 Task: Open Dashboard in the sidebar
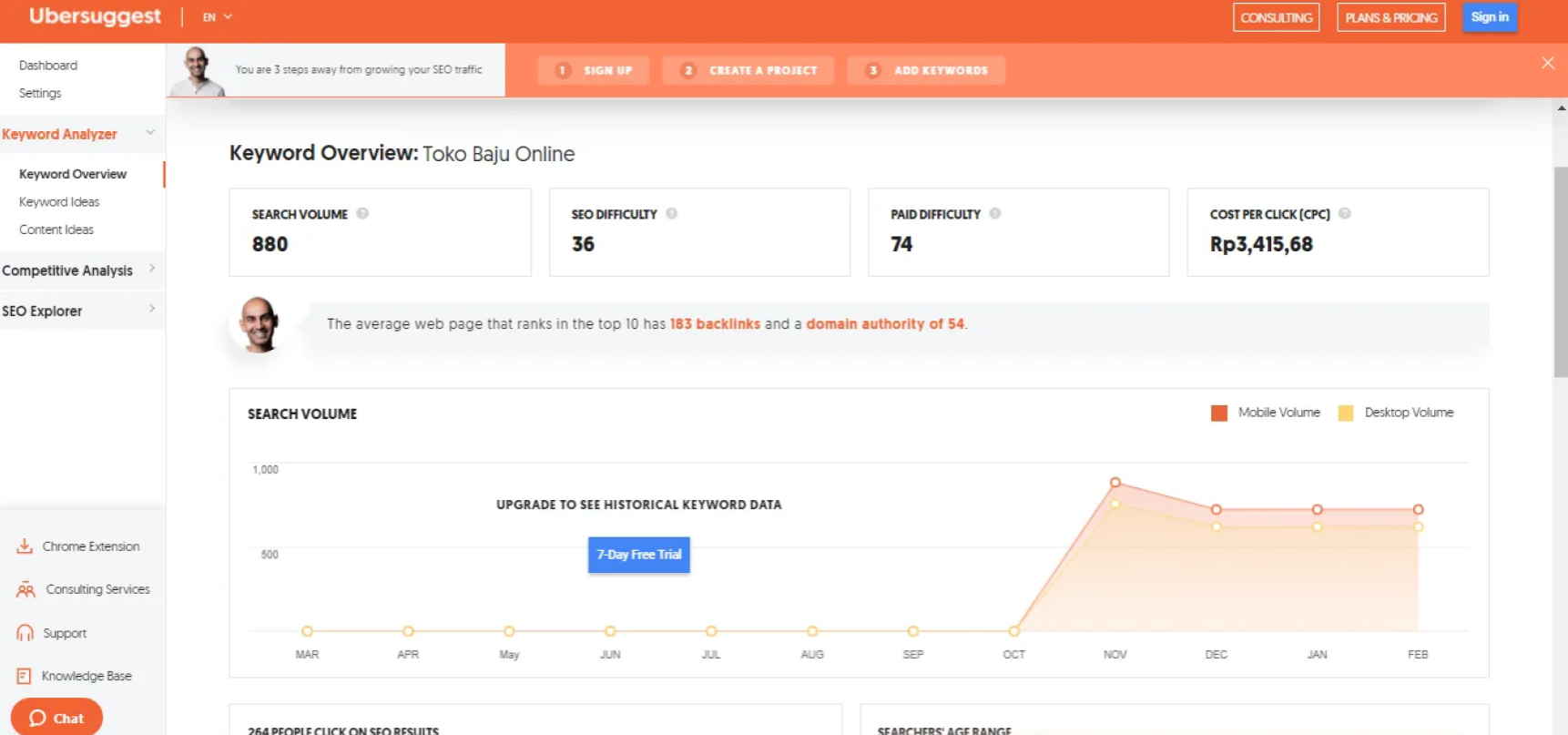coord(48,66)
